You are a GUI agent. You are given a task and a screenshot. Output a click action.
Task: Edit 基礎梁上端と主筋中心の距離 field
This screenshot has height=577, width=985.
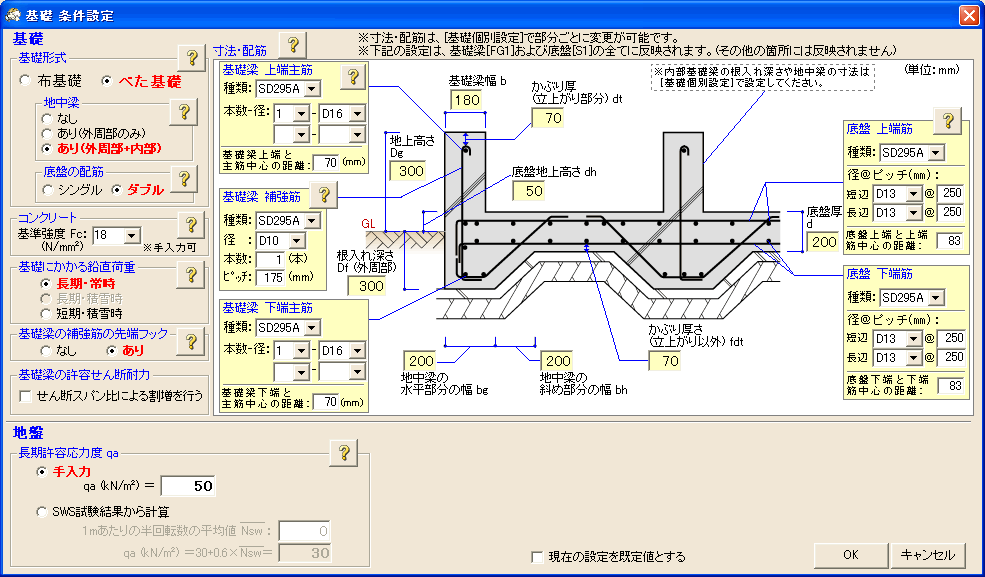pos(326,163)
